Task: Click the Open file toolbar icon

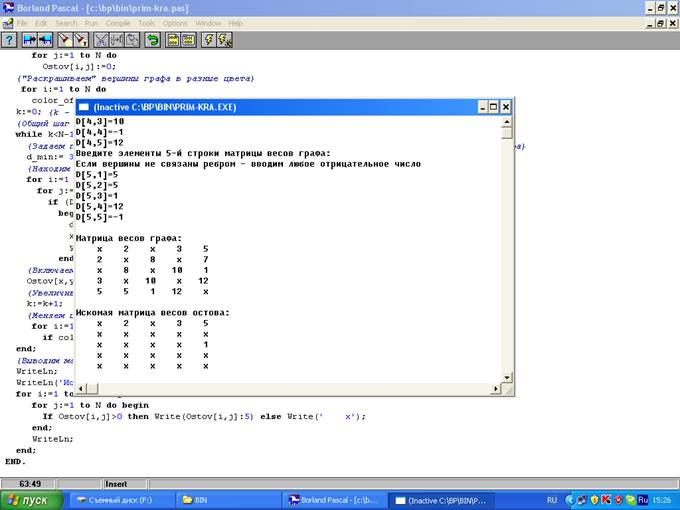Action: pos(30,40)
